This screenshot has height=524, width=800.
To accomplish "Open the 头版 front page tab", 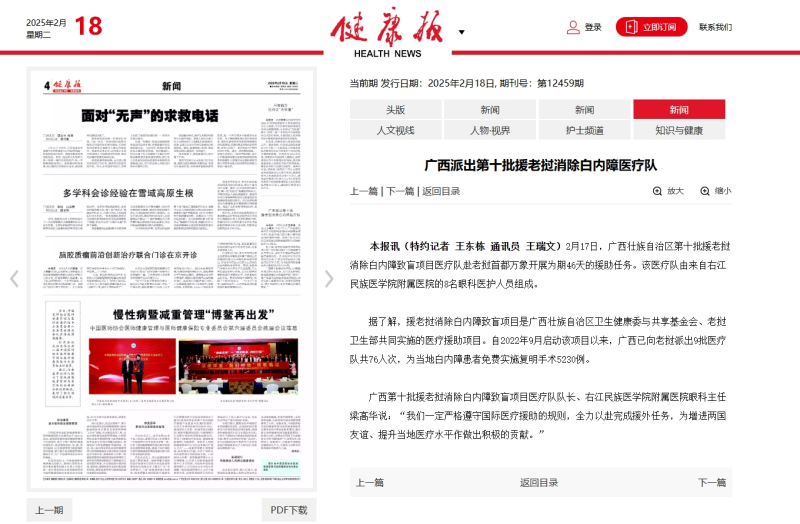I will 395,109.
